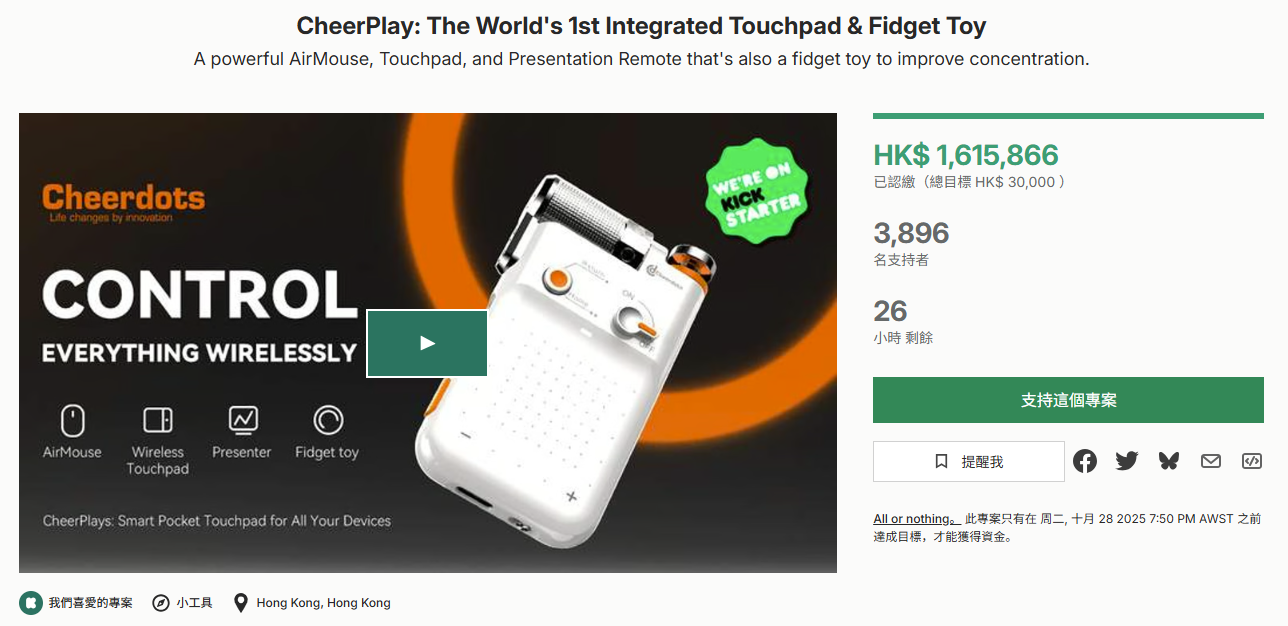Image resolution: width=1288 pixels, height=626 pixels.
Task: Share via the Bluesky butterfly icon
Action: [x=1169, y=461]
